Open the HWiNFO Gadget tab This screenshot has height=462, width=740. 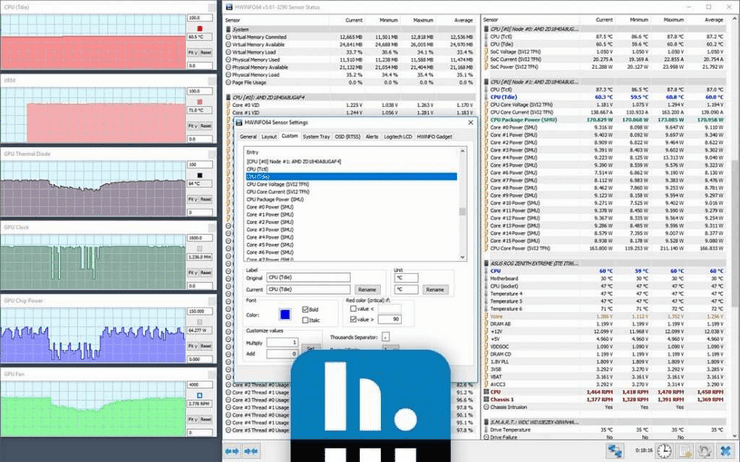pyautogui.click(x=435, y=137)
